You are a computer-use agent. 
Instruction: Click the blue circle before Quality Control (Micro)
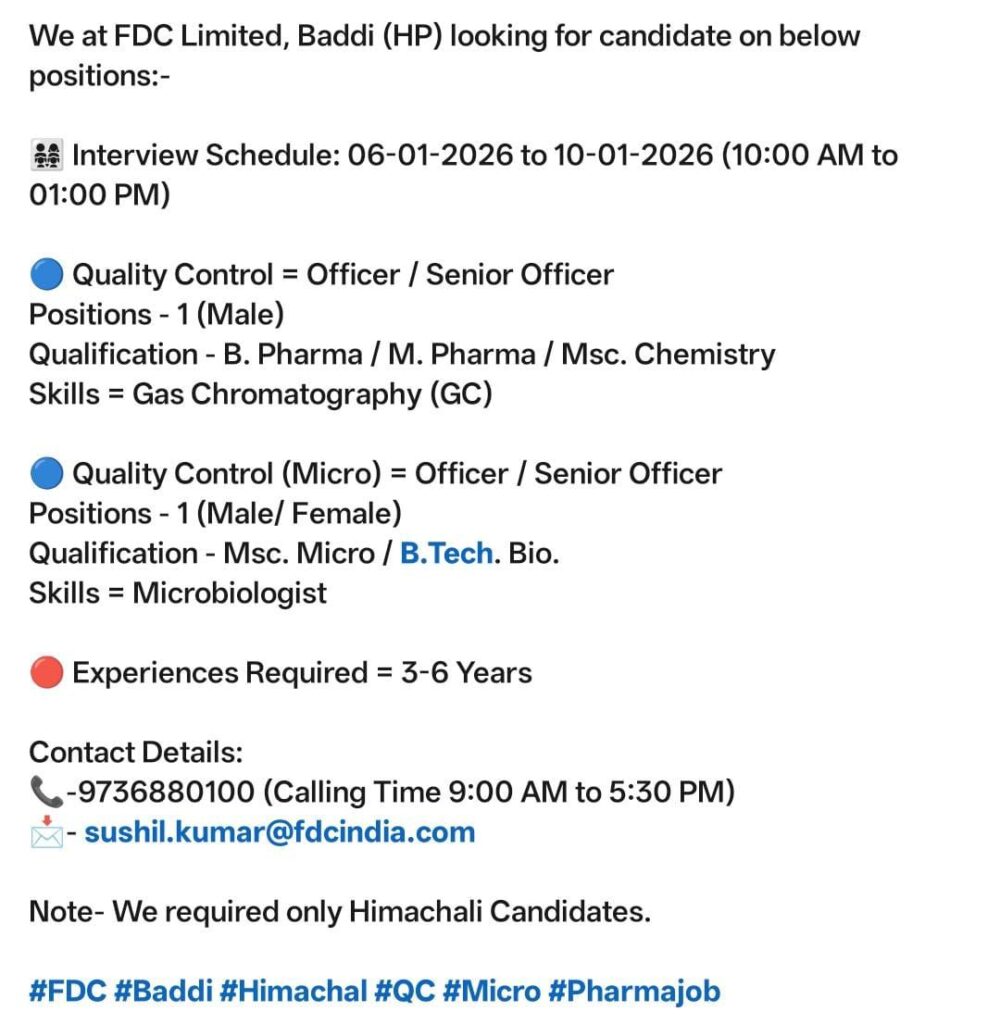(46, 473)
